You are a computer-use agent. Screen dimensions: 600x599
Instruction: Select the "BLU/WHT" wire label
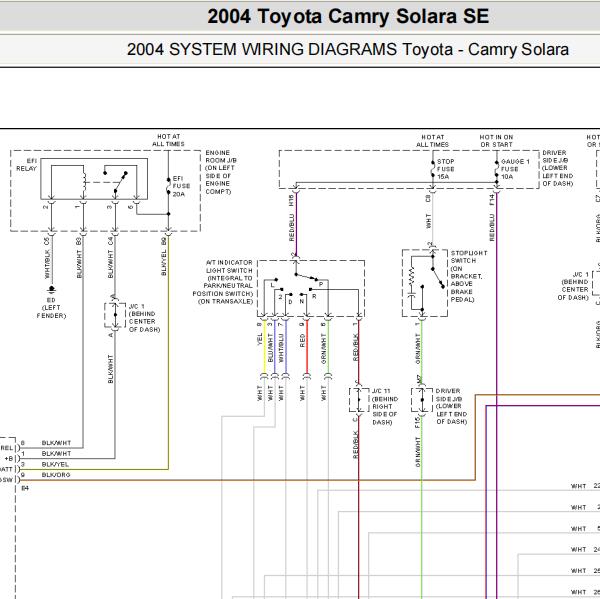click(x=270, y=348)
